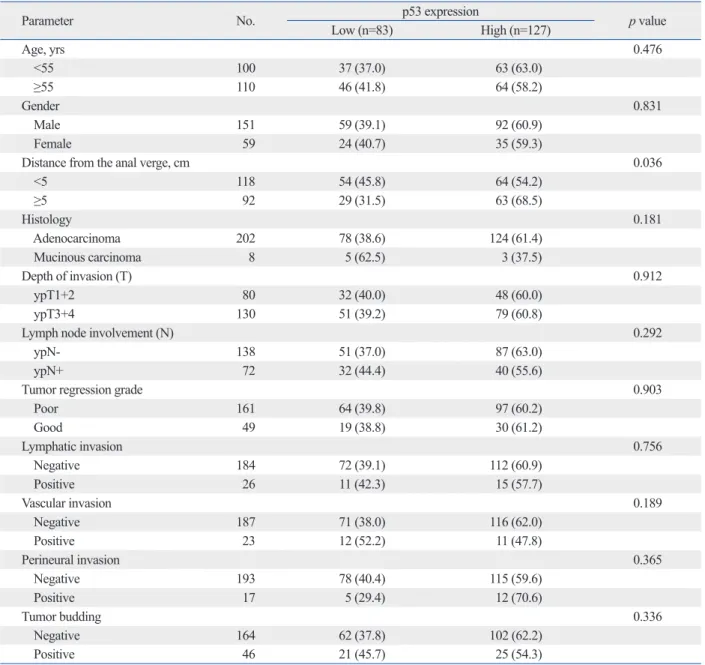Click 'Lymphatic invasion' label
This screenshot has height=665, width=705.
point(72,446)
